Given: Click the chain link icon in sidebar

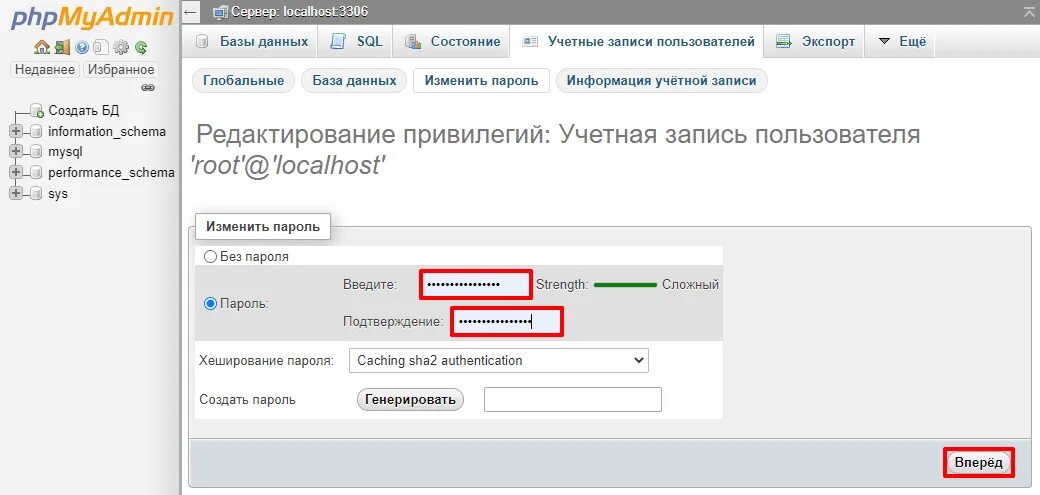Looking at the screenshot, I should coord(148,87).
